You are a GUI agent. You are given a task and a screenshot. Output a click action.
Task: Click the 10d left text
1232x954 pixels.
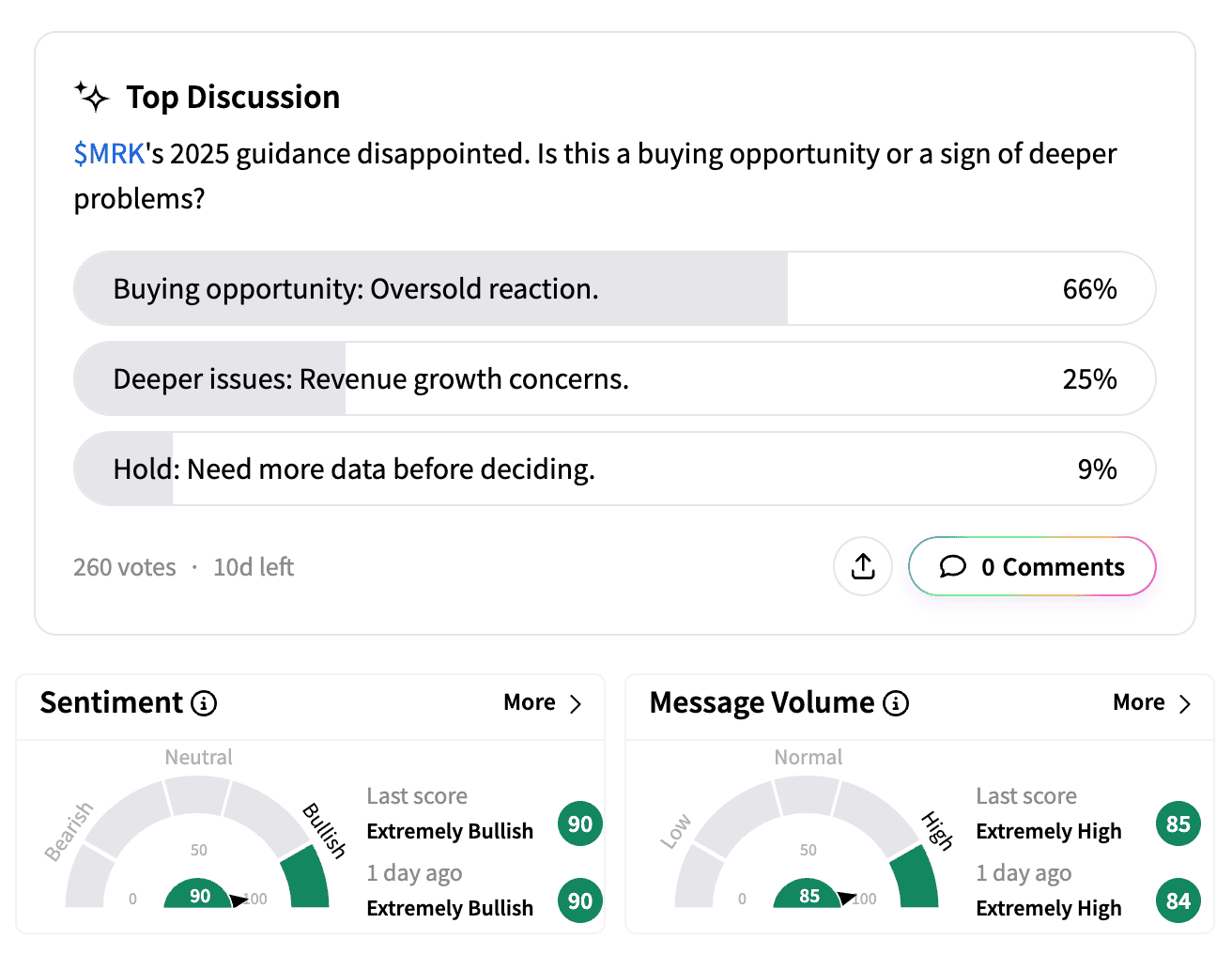click(254, 567)
